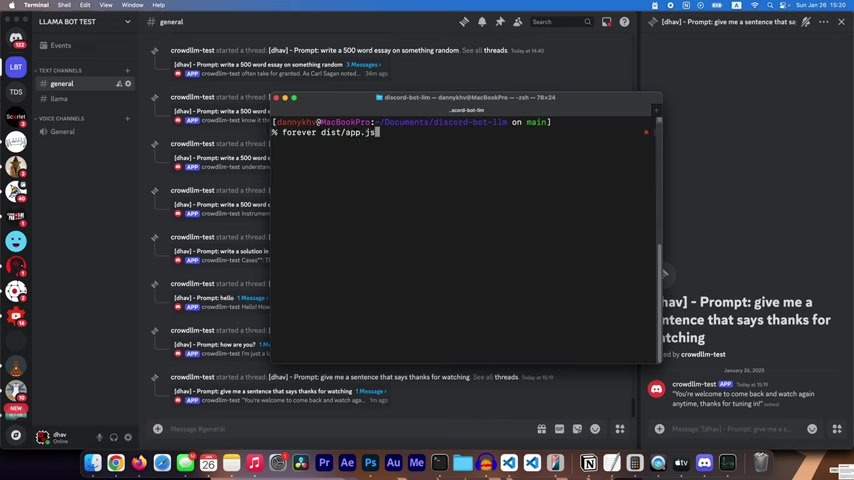The width and height of the screenshot is (854, 480).
Task: Launch Notion from the Dock
Action: coord(589,463)
